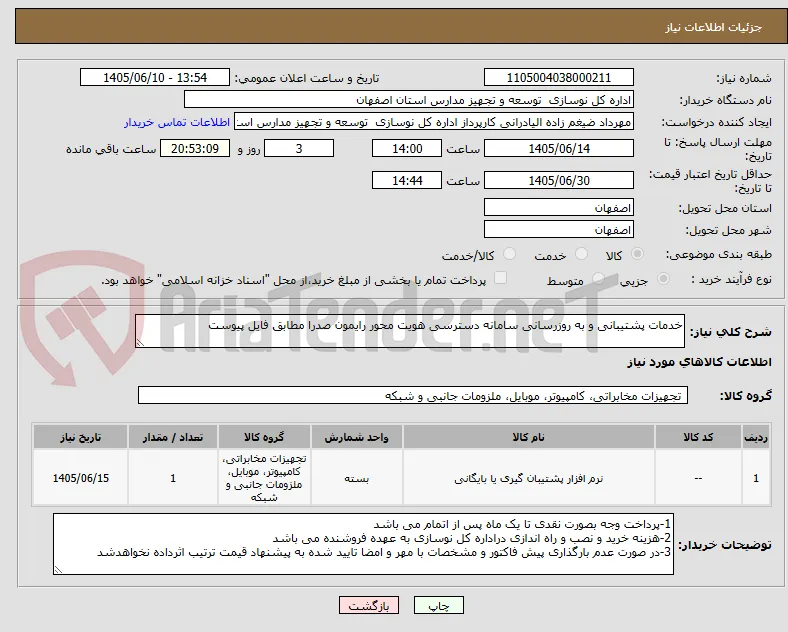Click the resize handle of buyer notes textarea
The height and width of the screenshot is (632, 788).
pyautogui.click(x=58, y=570)
